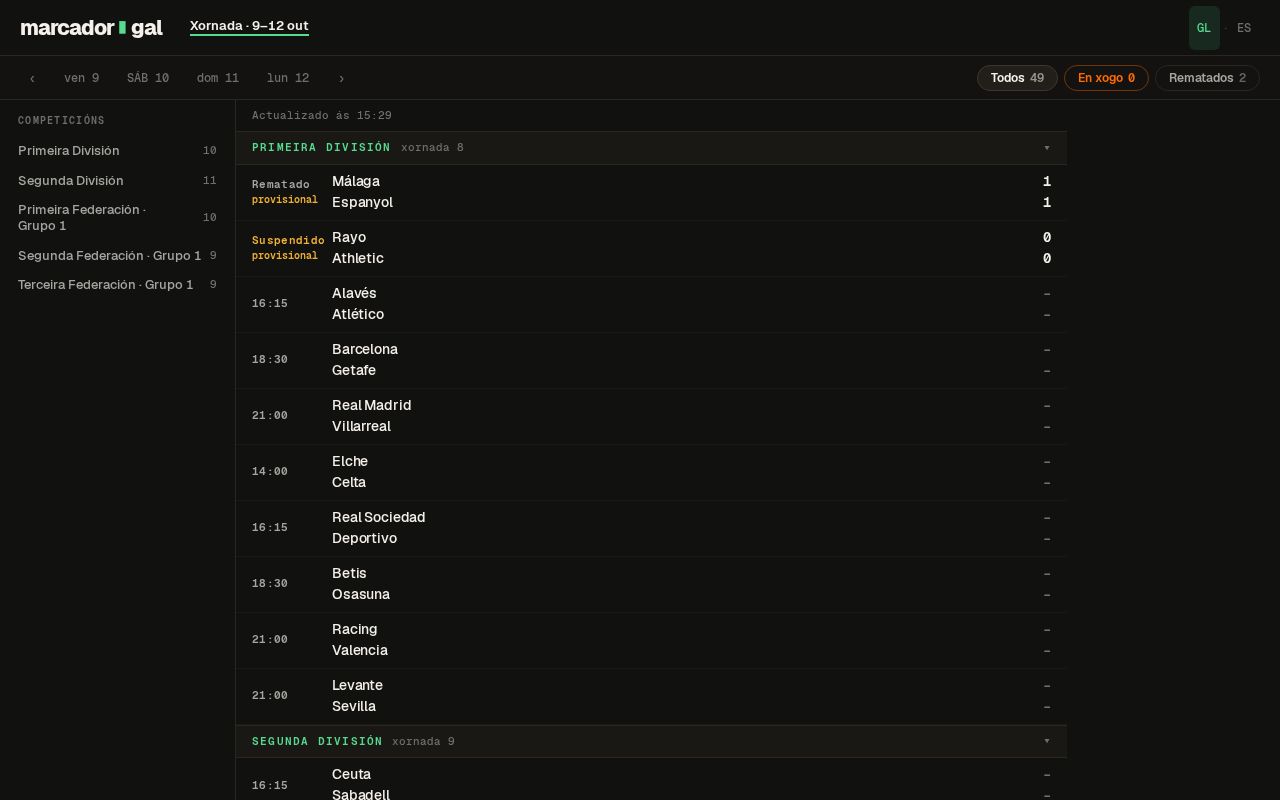Open the Real Madrid vs Villarreal match
The width and height of the screenshot is (1280, 800).
coord(651,416)
